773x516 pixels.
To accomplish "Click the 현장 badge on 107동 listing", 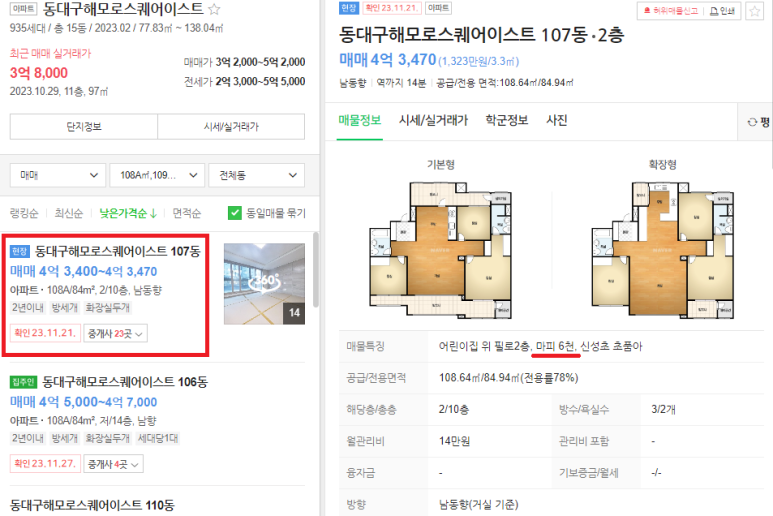I will 20,251.
